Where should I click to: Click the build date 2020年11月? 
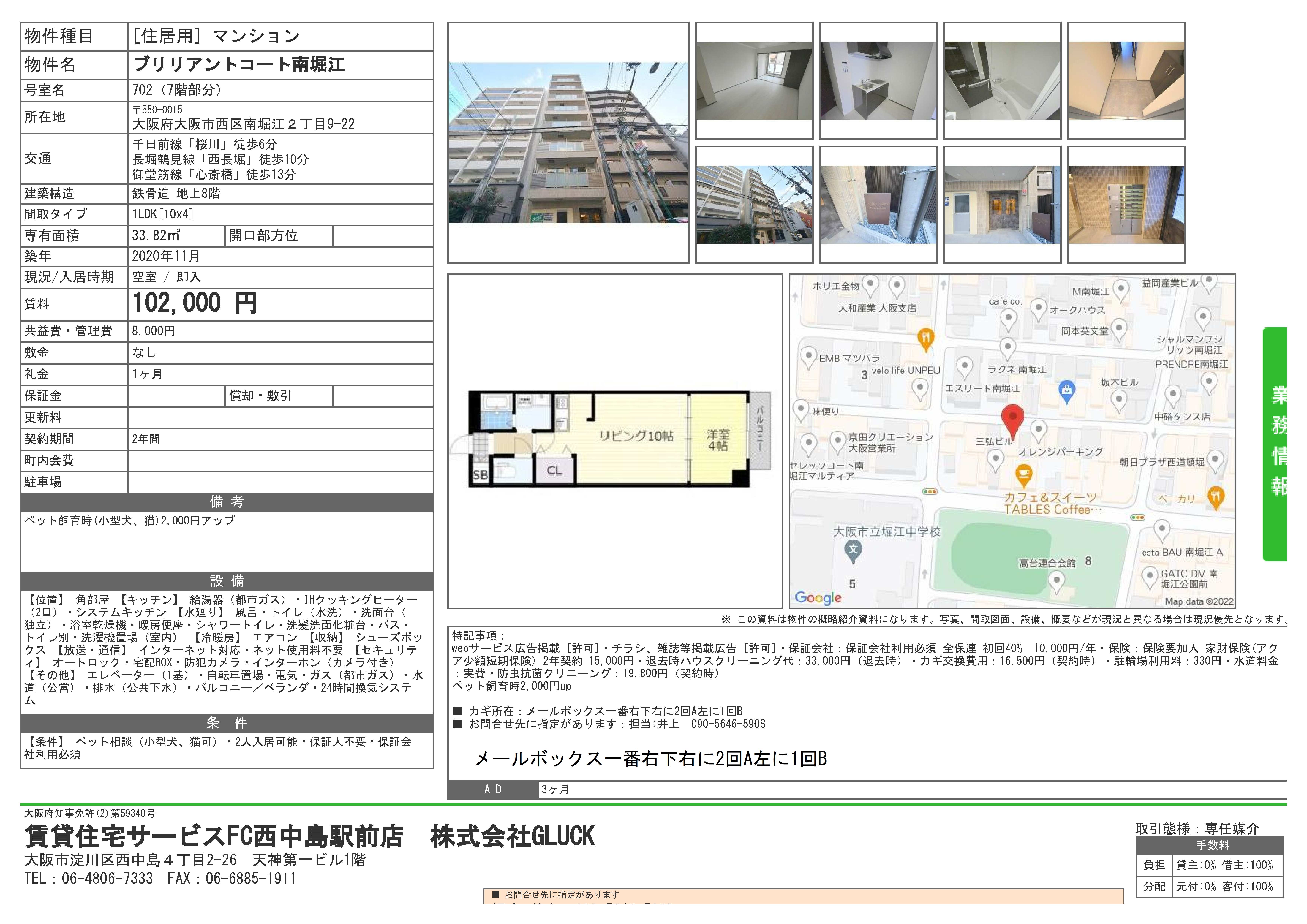[x=166, y=256]
